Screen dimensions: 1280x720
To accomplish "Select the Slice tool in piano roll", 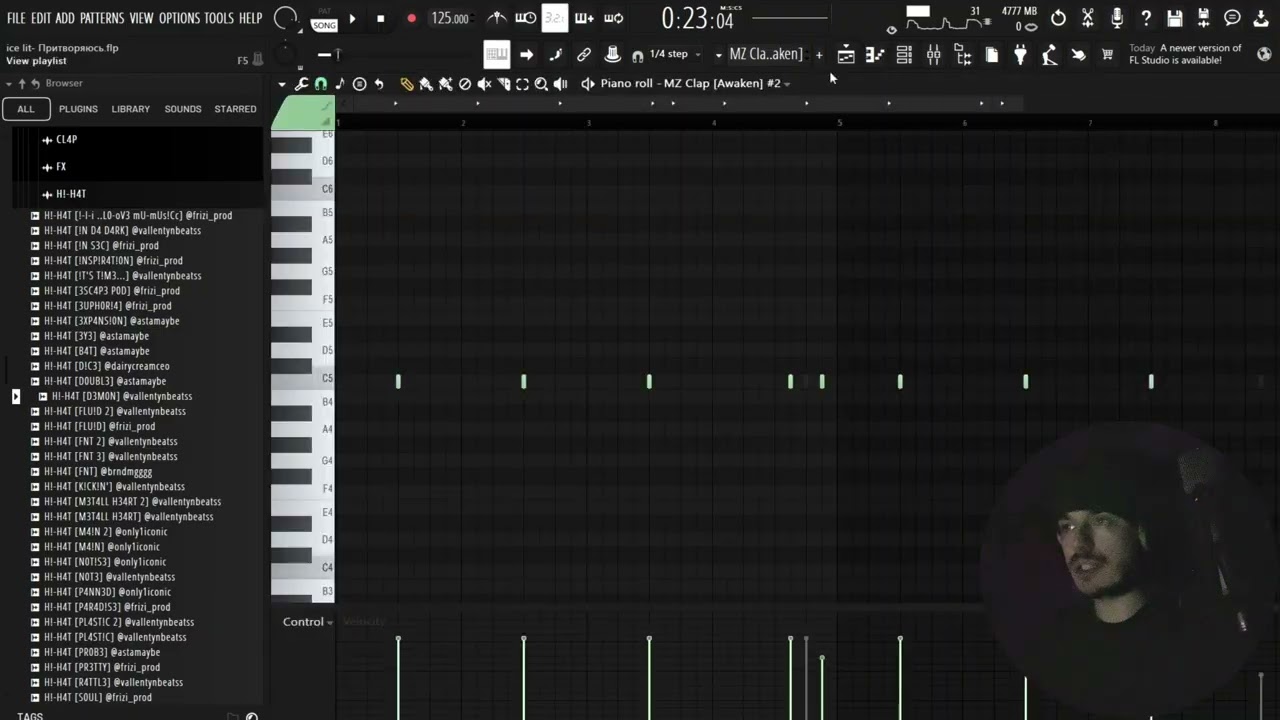I will tap(503, 84).
